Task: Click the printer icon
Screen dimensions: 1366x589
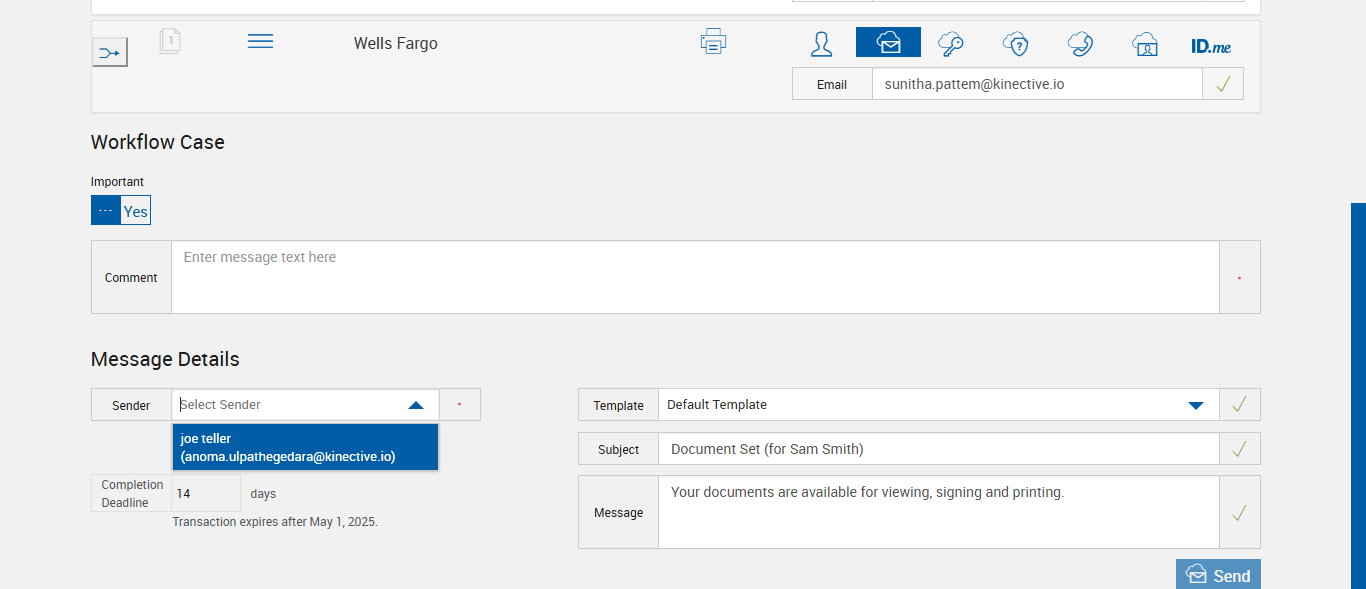Action: coord(713,42)
